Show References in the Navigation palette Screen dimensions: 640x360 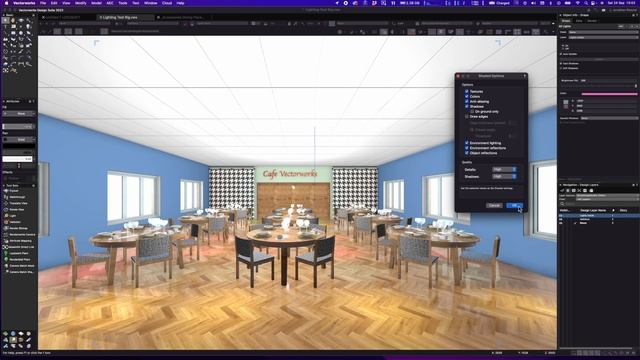pyautogui.click(x=591, y=190)
